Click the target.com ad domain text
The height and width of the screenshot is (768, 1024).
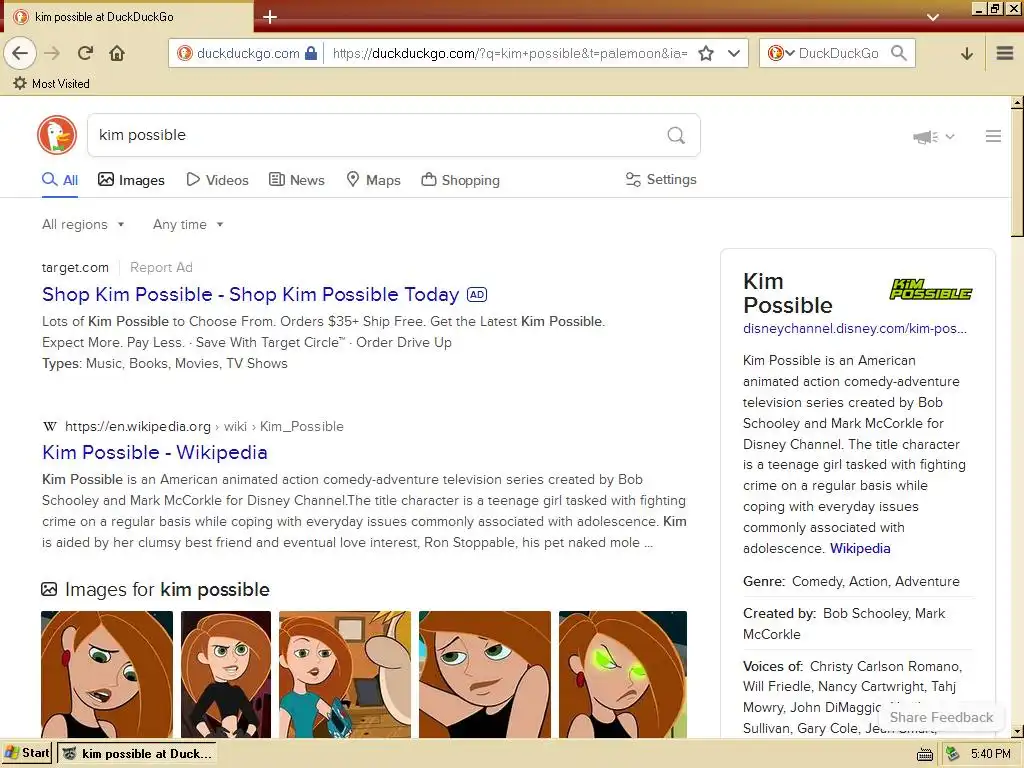click(75, 267)
